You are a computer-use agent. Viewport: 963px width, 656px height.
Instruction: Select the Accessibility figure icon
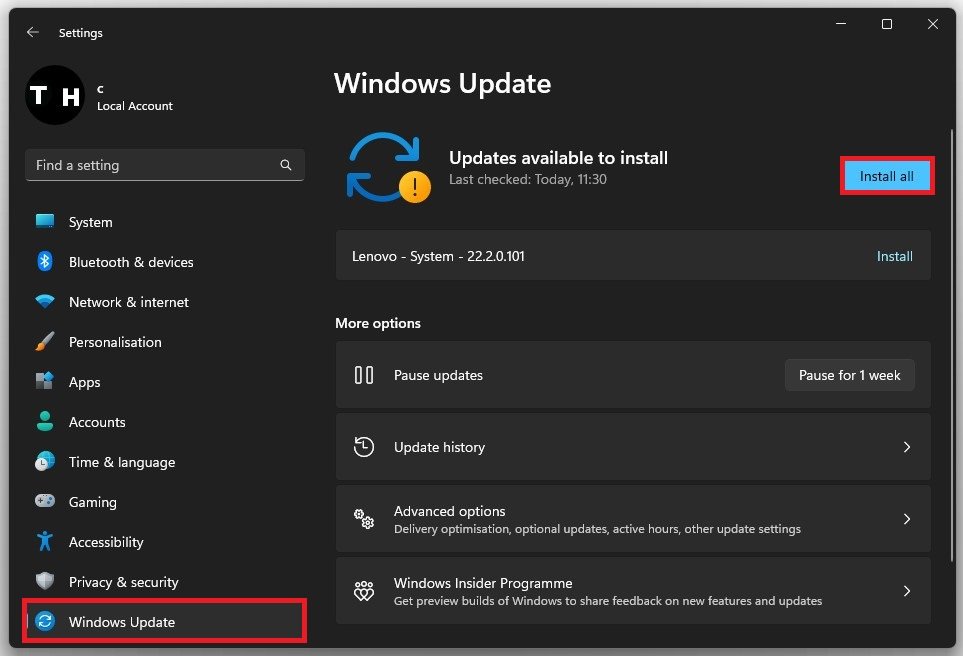45,542
